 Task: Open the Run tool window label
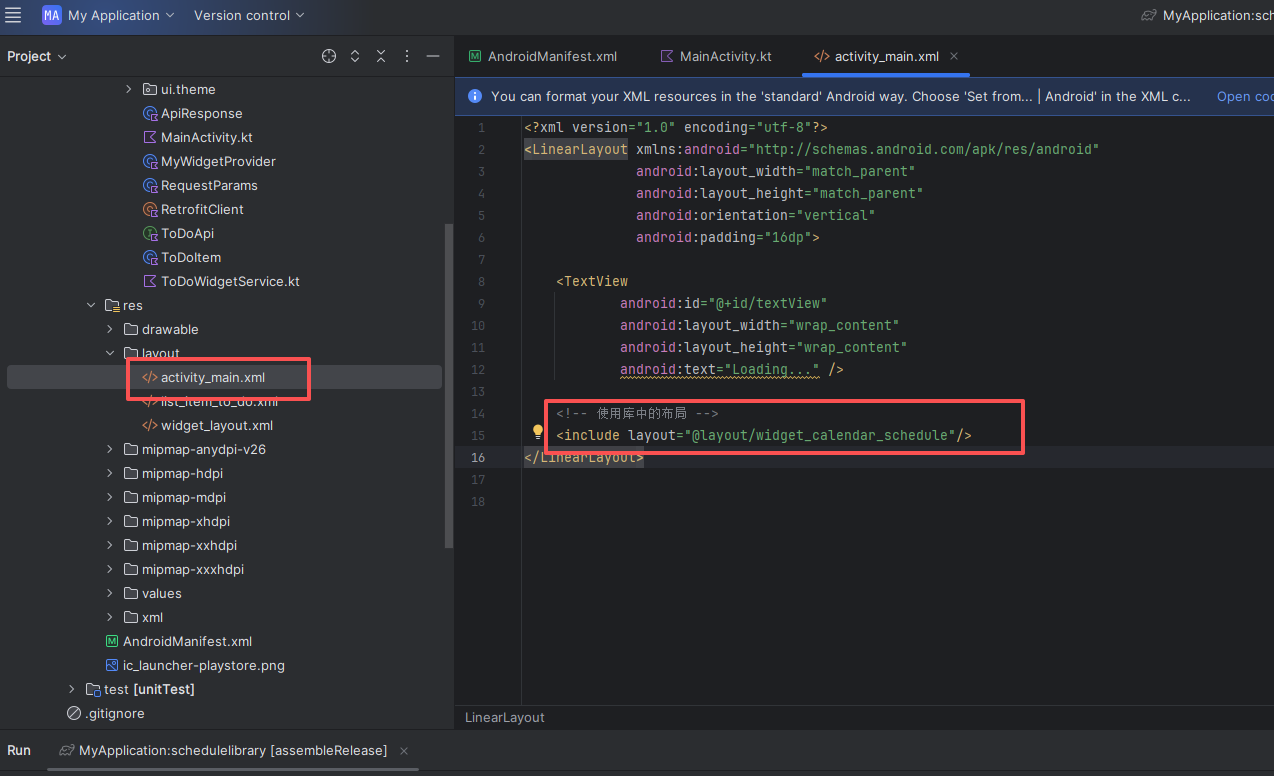point(19,750)
